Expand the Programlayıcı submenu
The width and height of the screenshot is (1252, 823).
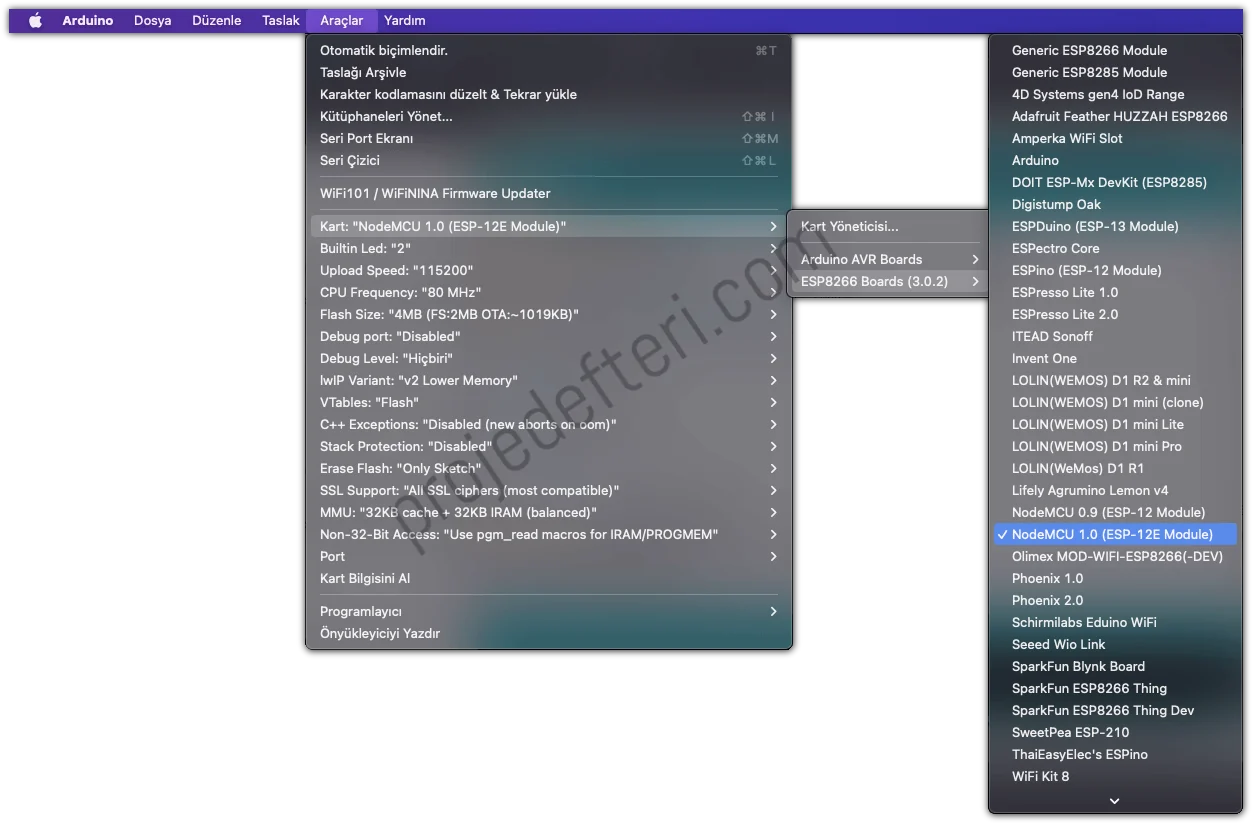coord(548,611)
